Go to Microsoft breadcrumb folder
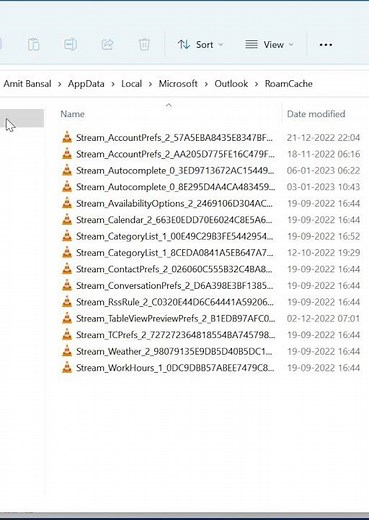The height and width of the screenshot is (520, 369). click(x=178, y=84)
